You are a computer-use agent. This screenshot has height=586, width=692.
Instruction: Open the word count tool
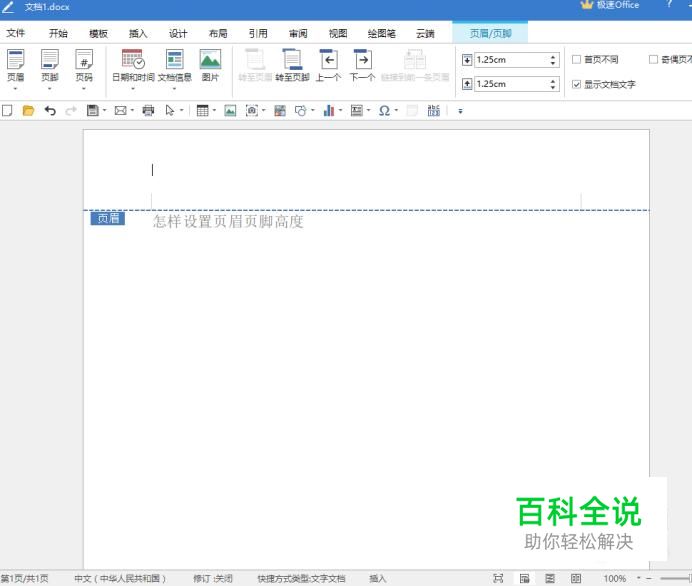pyautogui.click(x=434, y=110)
